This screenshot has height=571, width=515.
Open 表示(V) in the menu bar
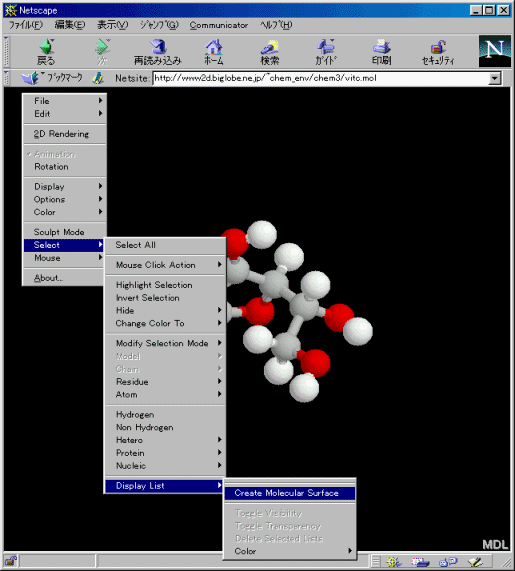point(113,25)
